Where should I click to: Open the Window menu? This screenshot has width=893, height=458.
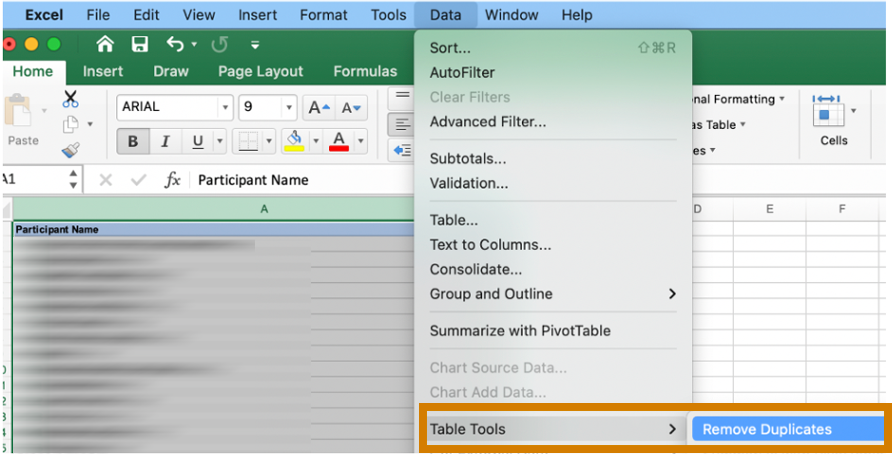coord(511,15)
